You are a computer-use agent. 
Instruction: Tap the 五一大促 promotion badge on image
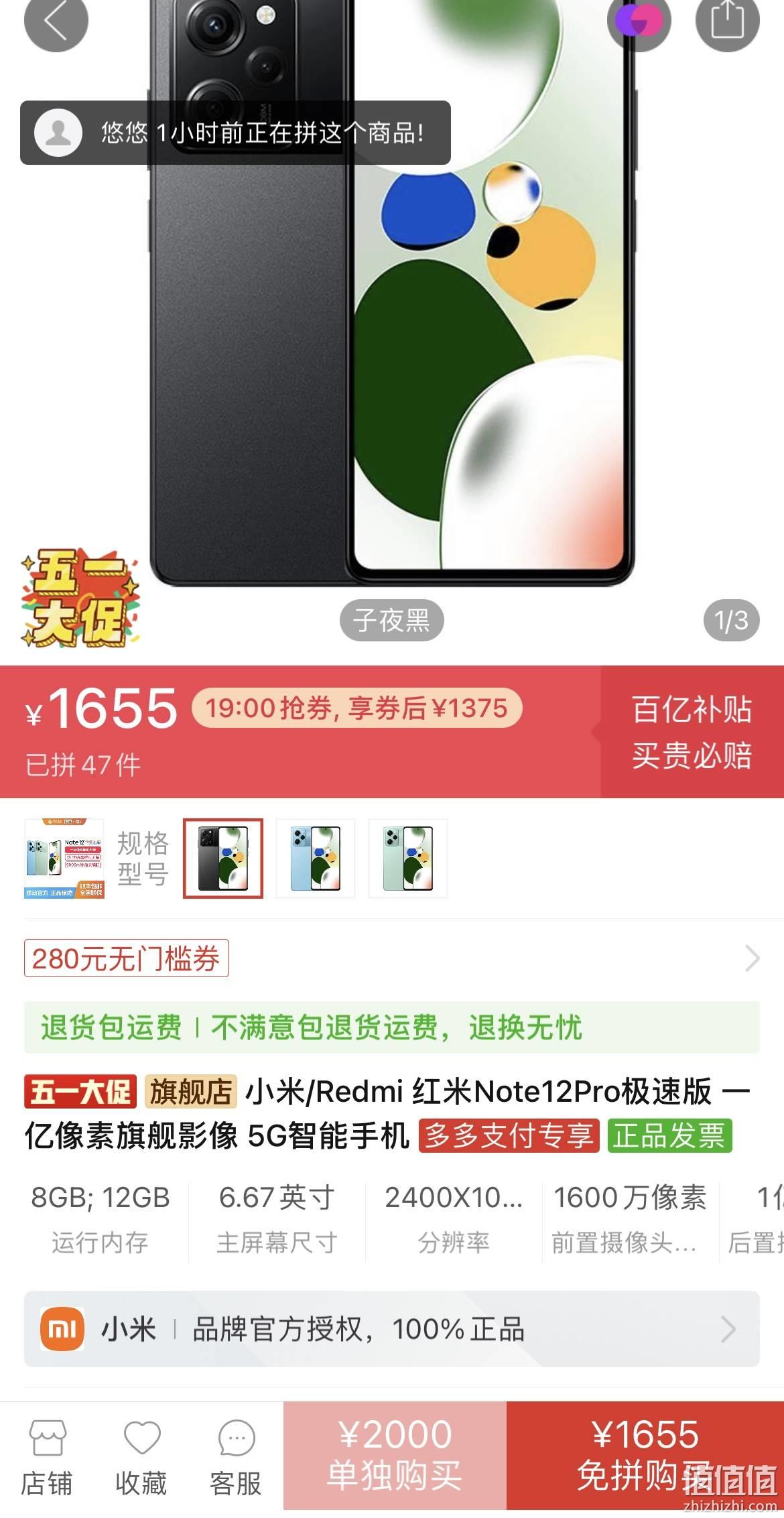click(x=79, y=598)
